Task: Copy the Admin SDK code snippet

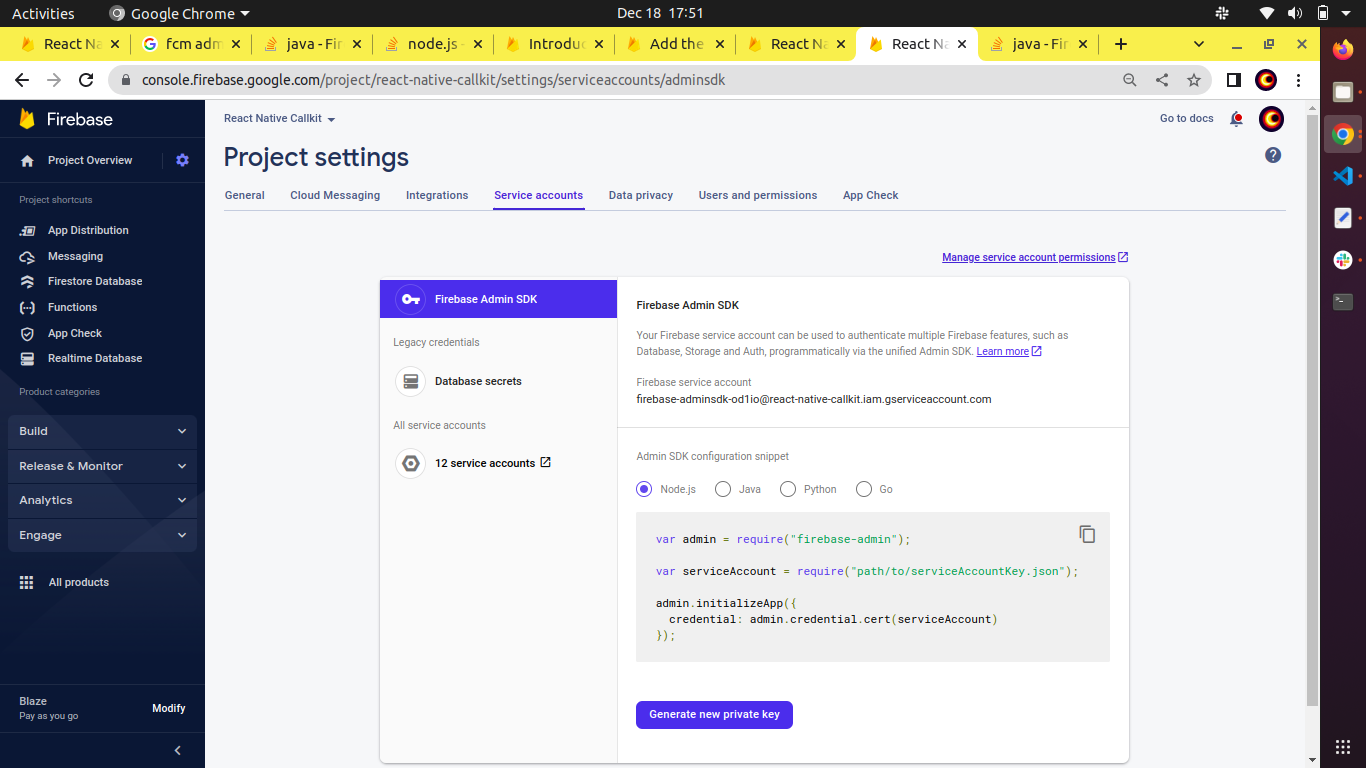Action: click(1087, 534)
